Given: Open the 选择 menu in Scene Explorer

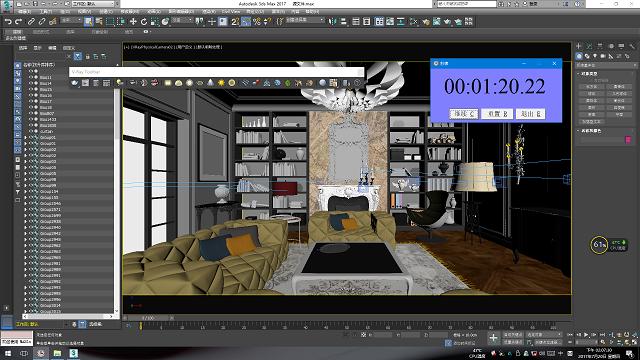Looking at the screenshot, I should coord(23,48).
